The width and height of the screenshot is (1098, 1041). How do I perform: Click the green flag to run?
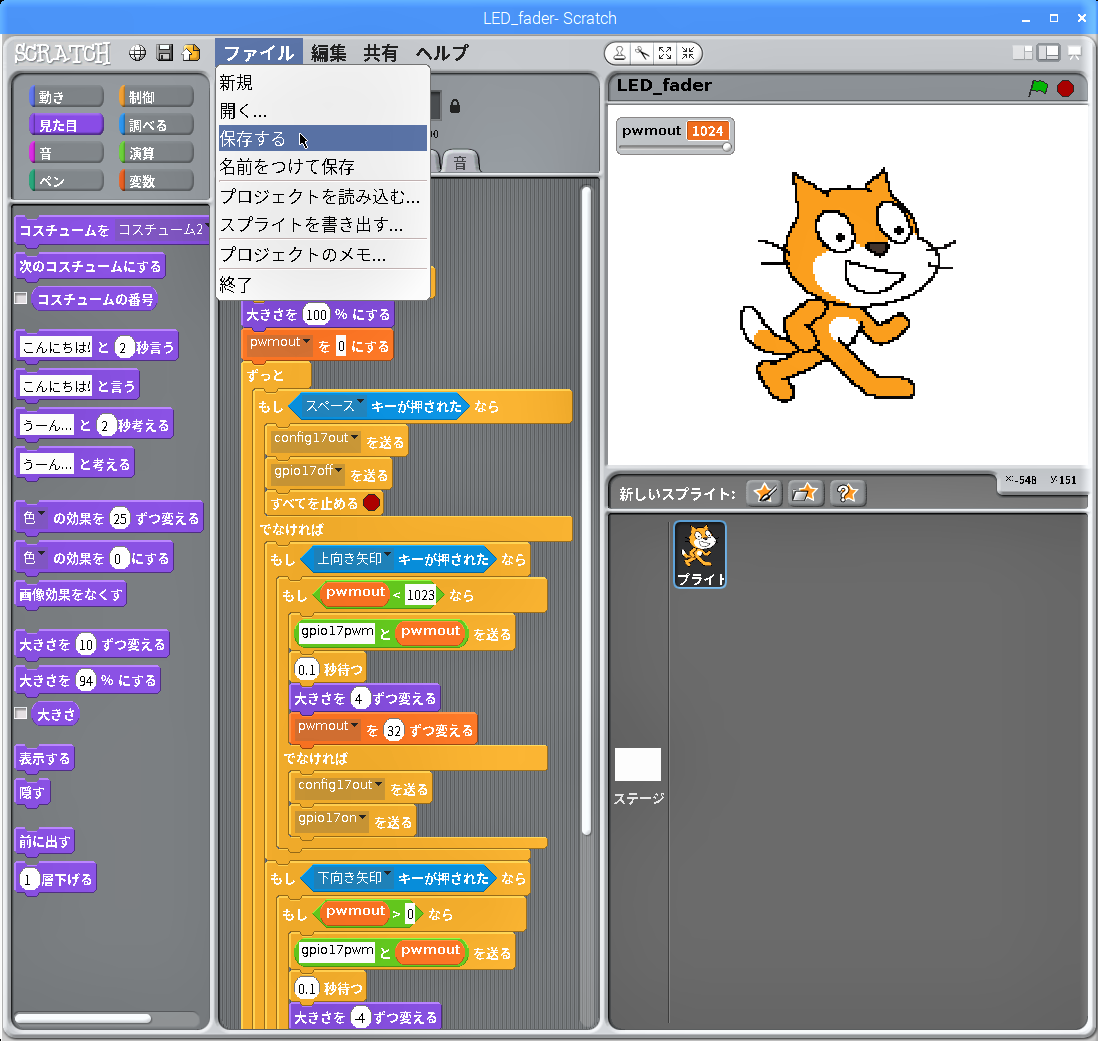tap(1038, 88)
